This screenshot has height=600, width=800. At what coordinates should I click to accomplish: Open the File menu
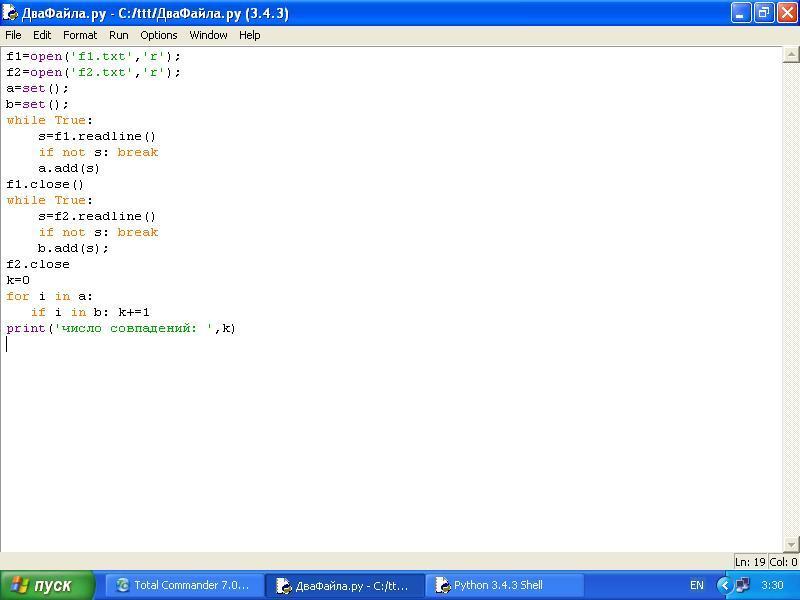pyautogui.click(x=13, y=35)
